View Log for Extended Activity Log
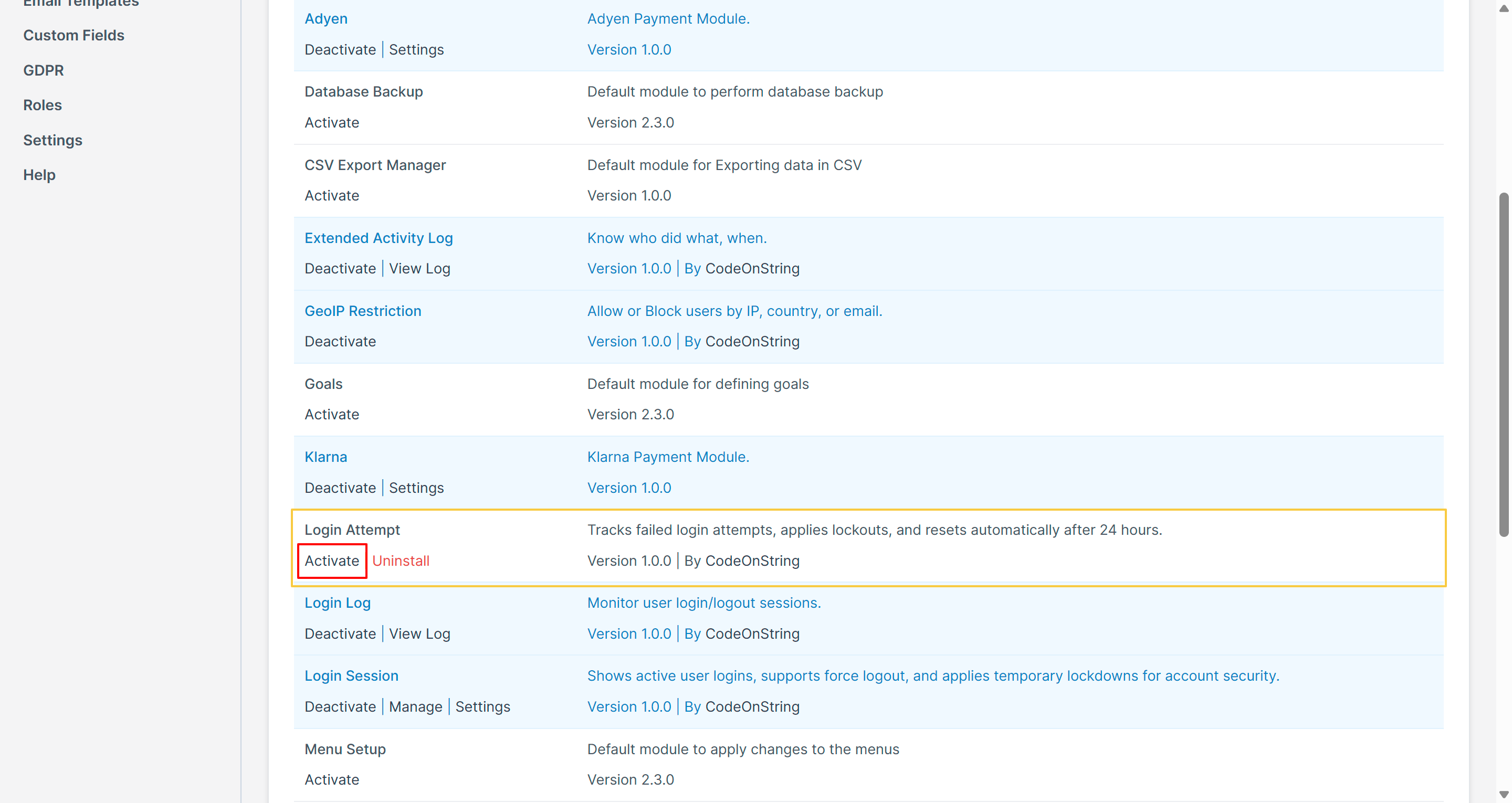Image resolution: width=1512 pixels, height=803 pixels. pyautogui.click(x=419, y=268)
